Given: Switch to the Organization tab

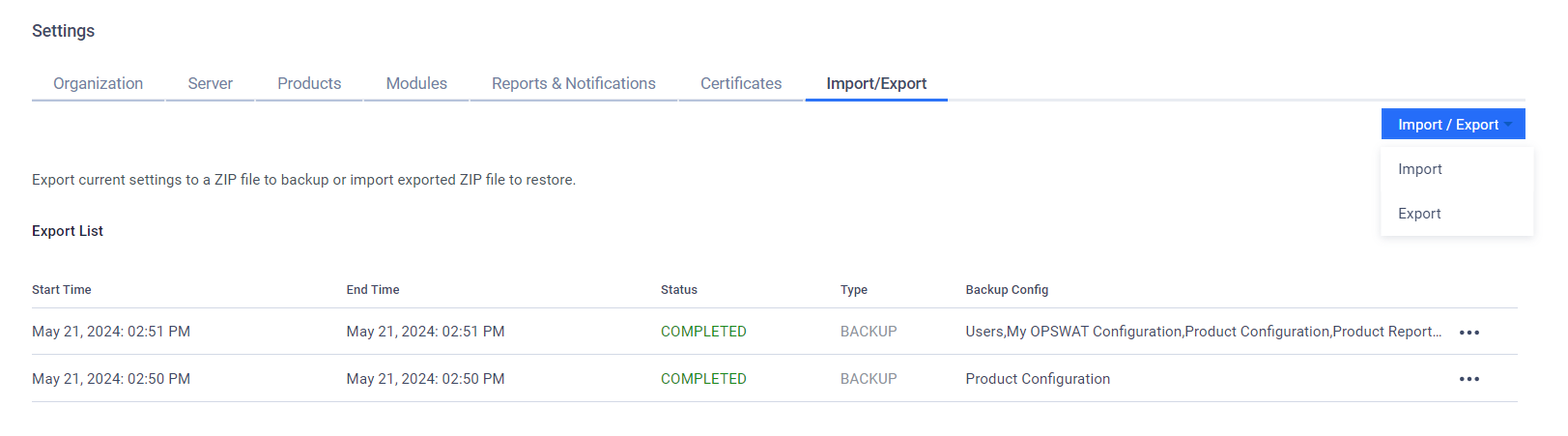Looking at the screenshot, I should 98,83.
